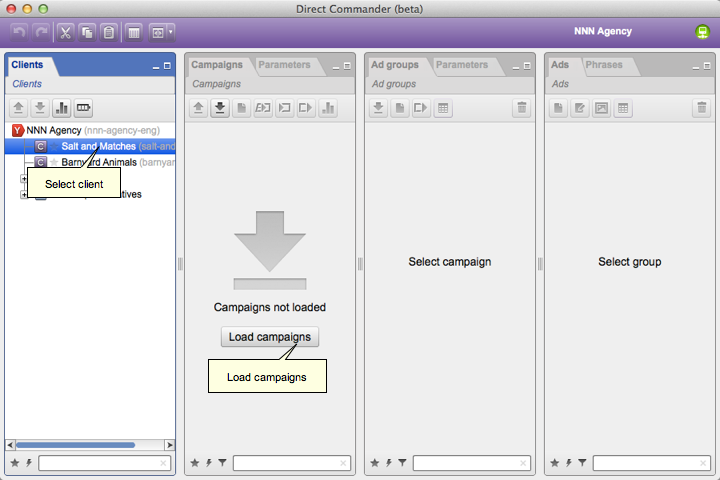This screenshot has width=720, height=480.
Task: Toggle the funnel filter below Campaigns panel
Action: point(223,463)
